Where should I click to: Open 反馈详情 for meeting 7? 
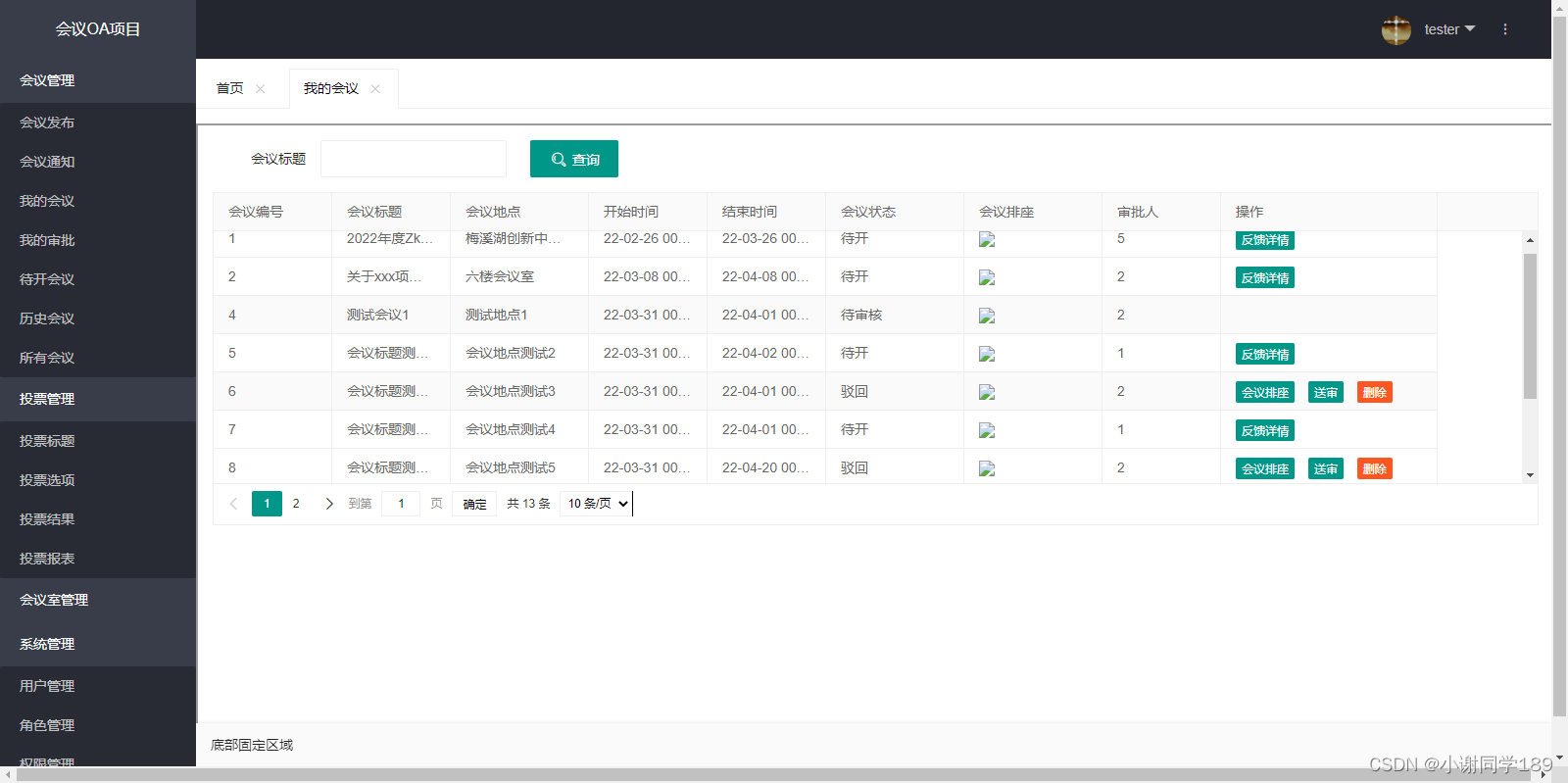point(1265,430)
